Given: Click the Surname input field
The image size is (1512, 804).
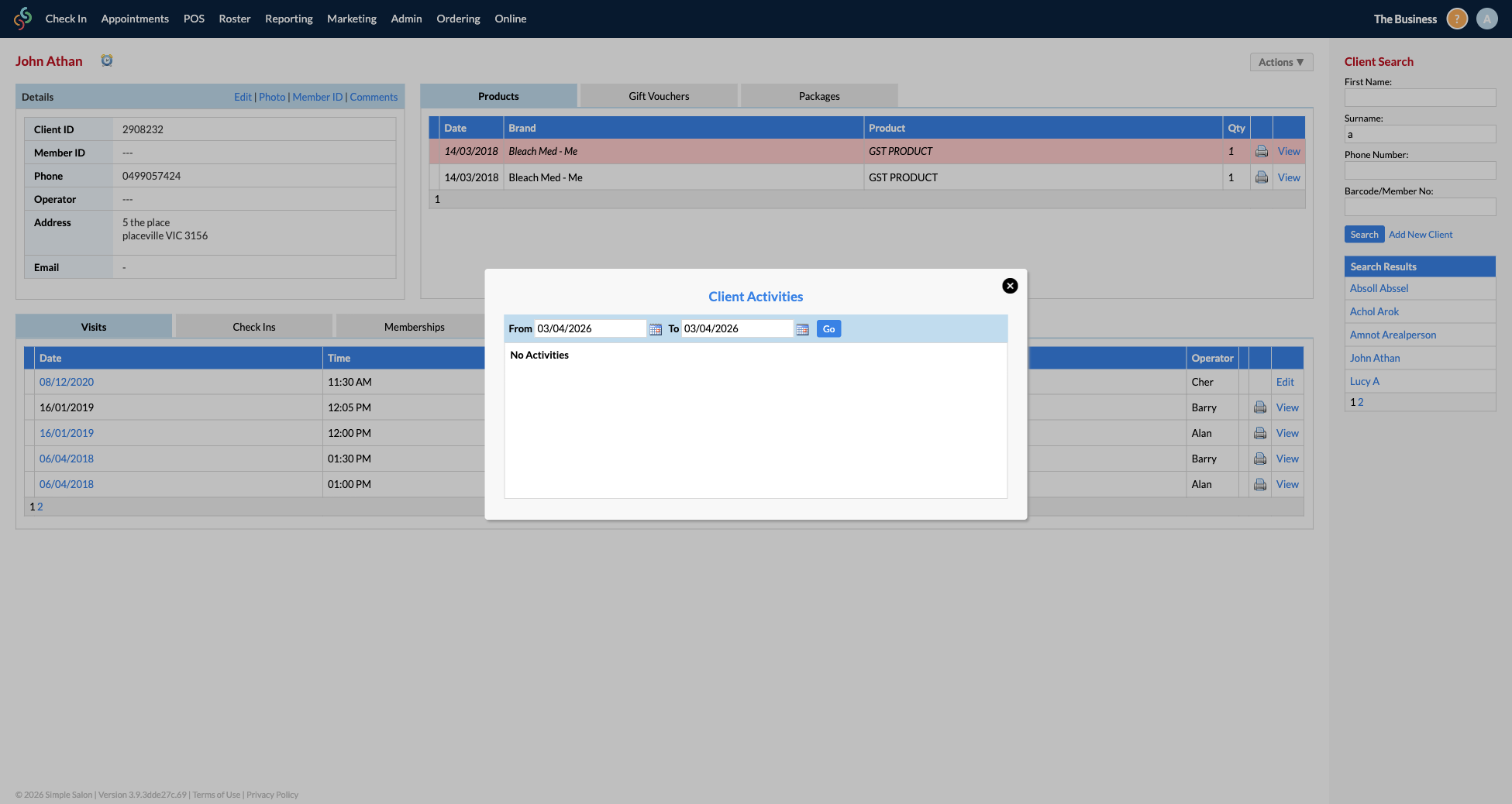Looking at the screenshot, I should 1420,133.
